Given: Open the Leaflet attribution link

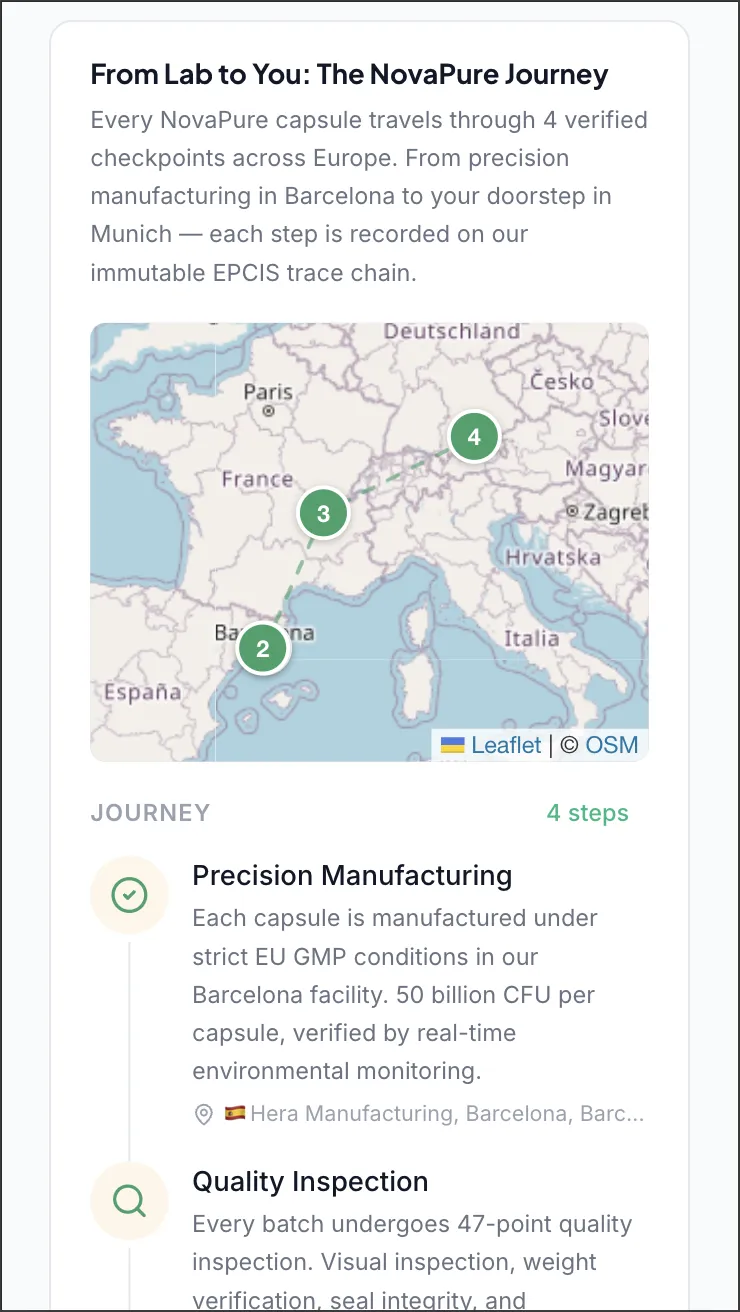Looking at the screenshot, I should pyautogui.click(x=506, y=745).
